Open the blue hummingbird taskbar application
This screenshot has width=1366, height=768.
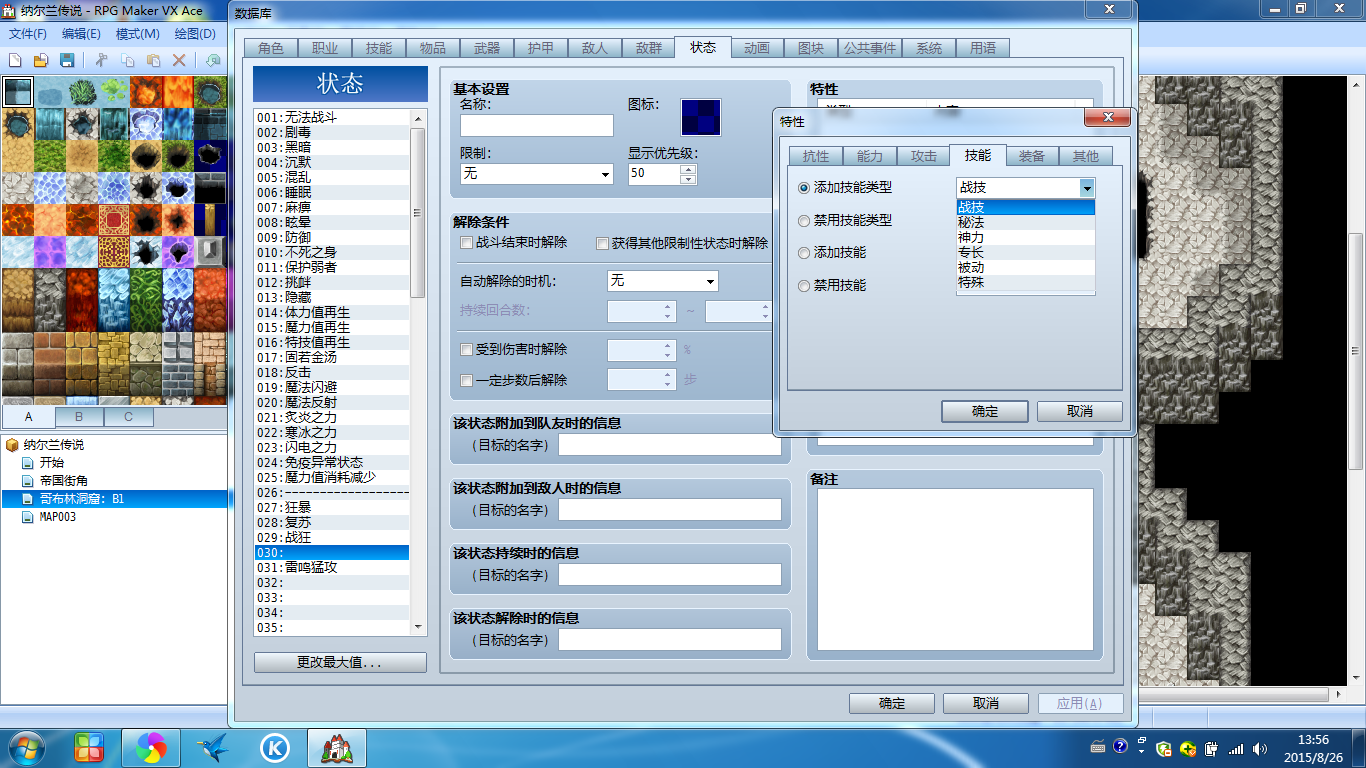click(x=213, y=747)
